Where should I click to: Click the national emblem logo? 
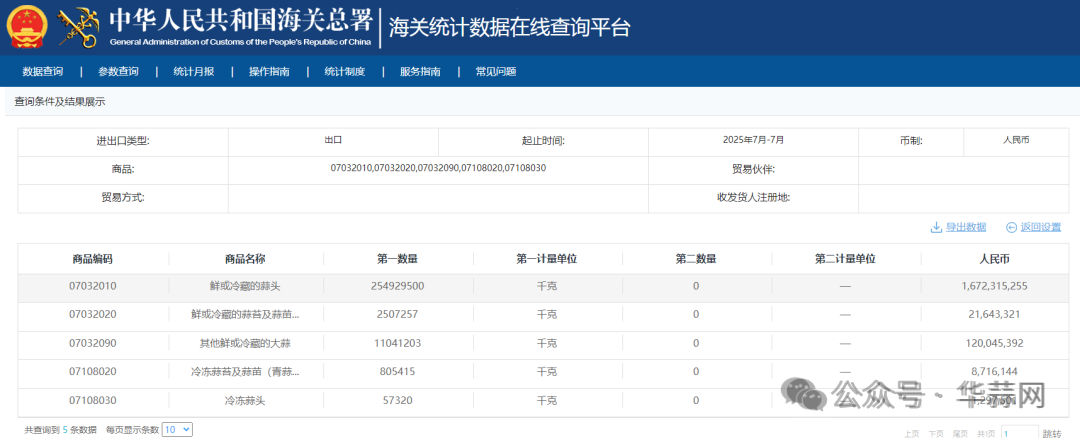pyautogui.click(x=27, y=28)
